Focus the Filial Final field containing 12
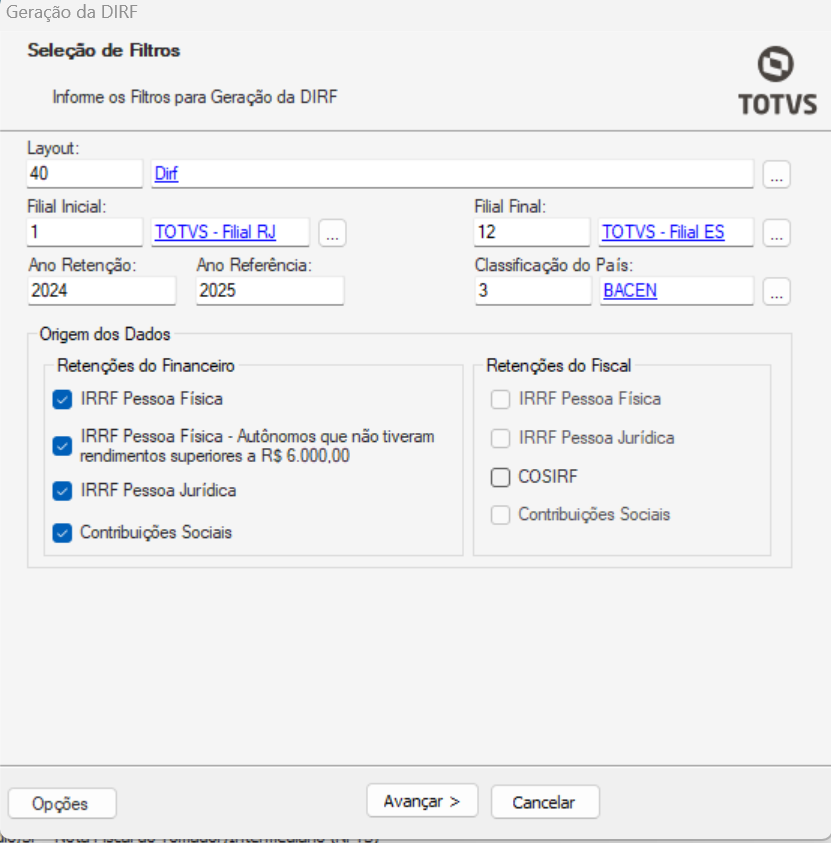831x843 pixels. pyautogui.click(x=532, y=232)
